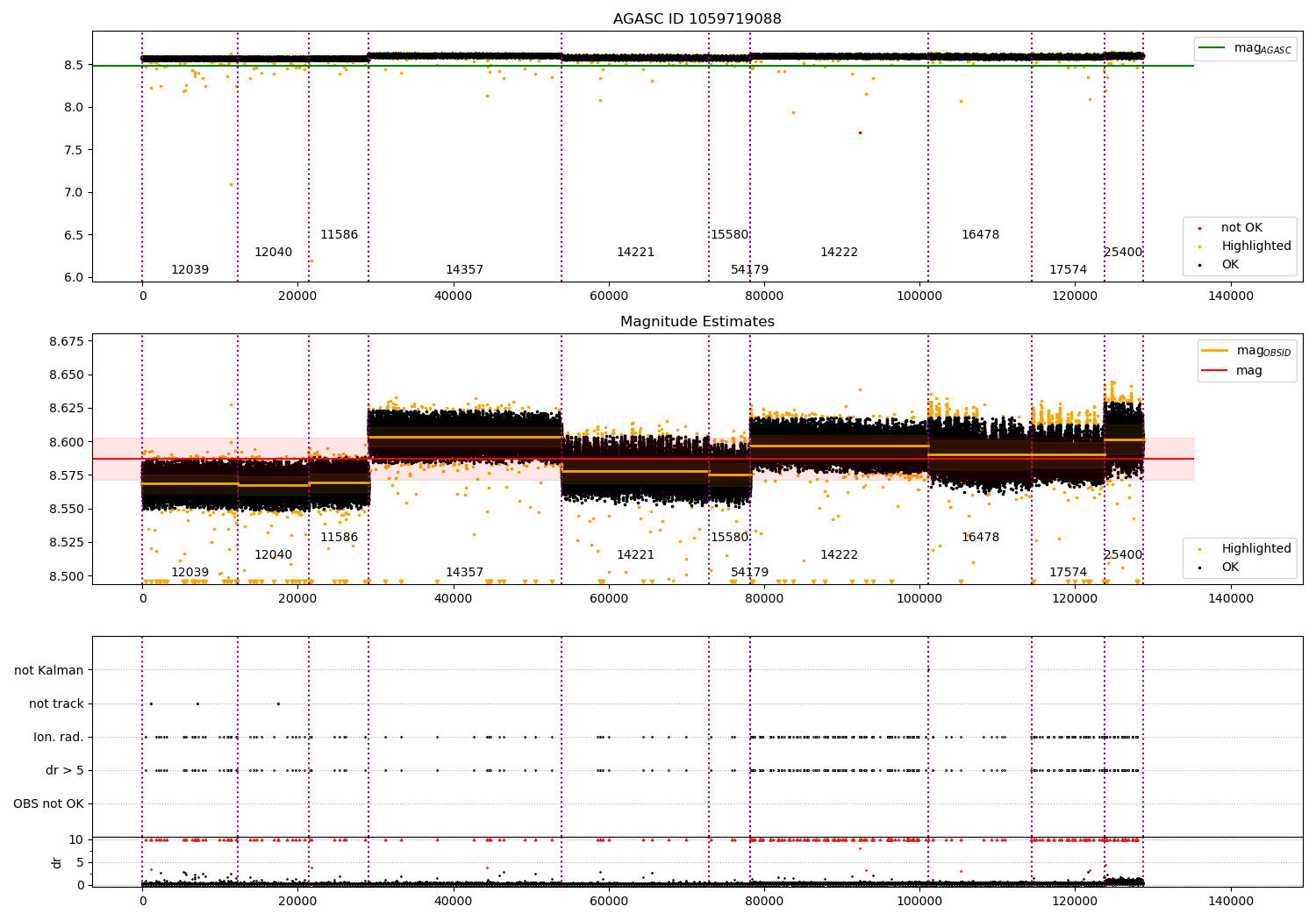The height and width of the screenshot is (921, 1316).
Task: Click x-axis tick 100000 in middle plot
Action: pos(919,599)
